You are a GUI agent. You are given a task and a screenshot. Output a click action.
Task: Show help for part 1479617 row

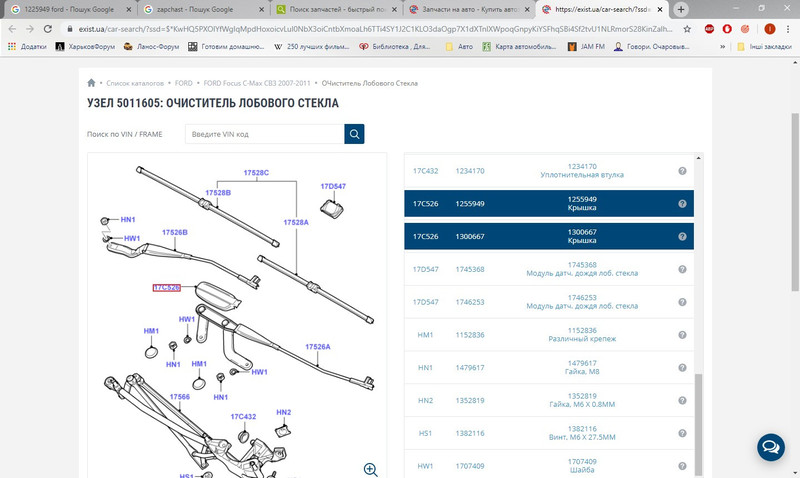682,368
